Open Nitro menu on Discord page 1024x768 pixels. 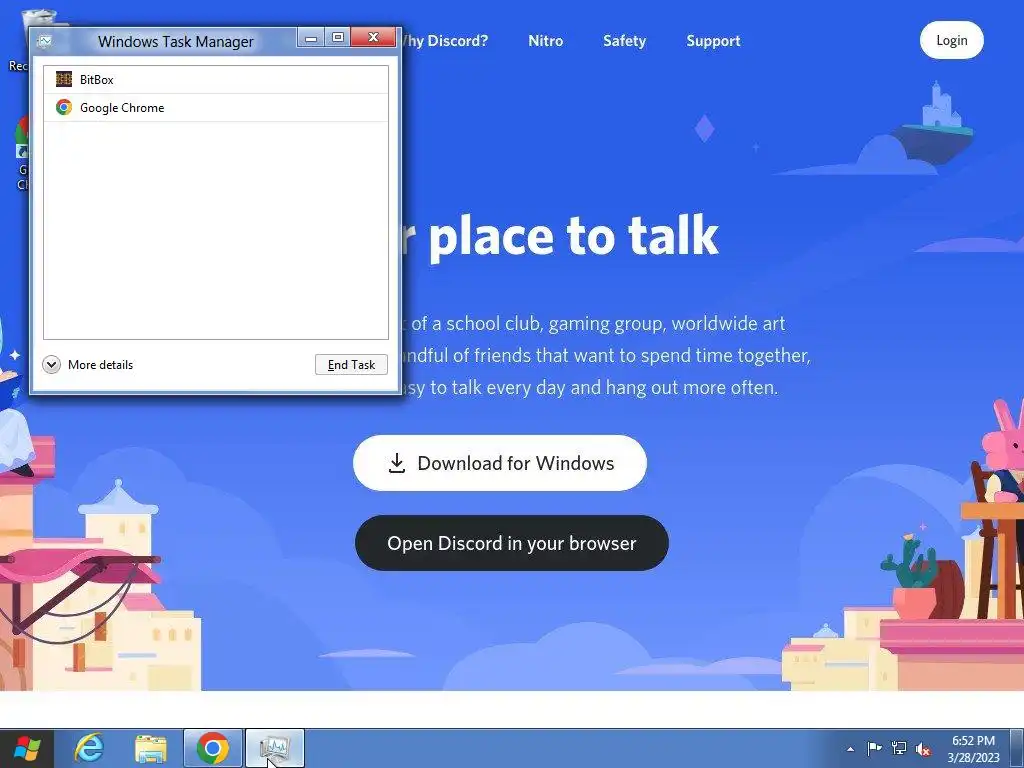(545, 40)
